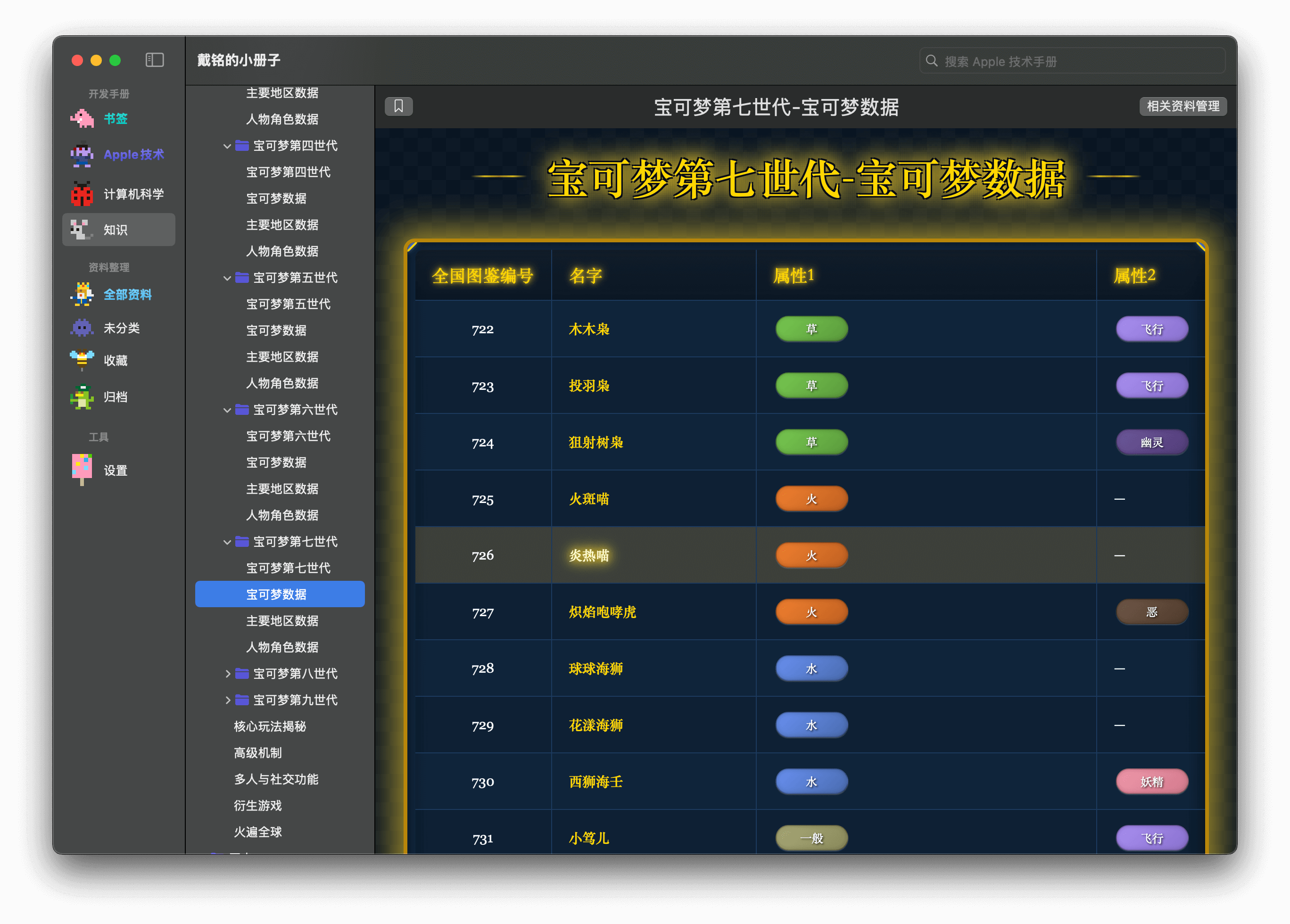This screenshot has width=1290, height=924.
Task: Click 一般 type badge for 小笃儿
Action: click(x=811, y=838)
